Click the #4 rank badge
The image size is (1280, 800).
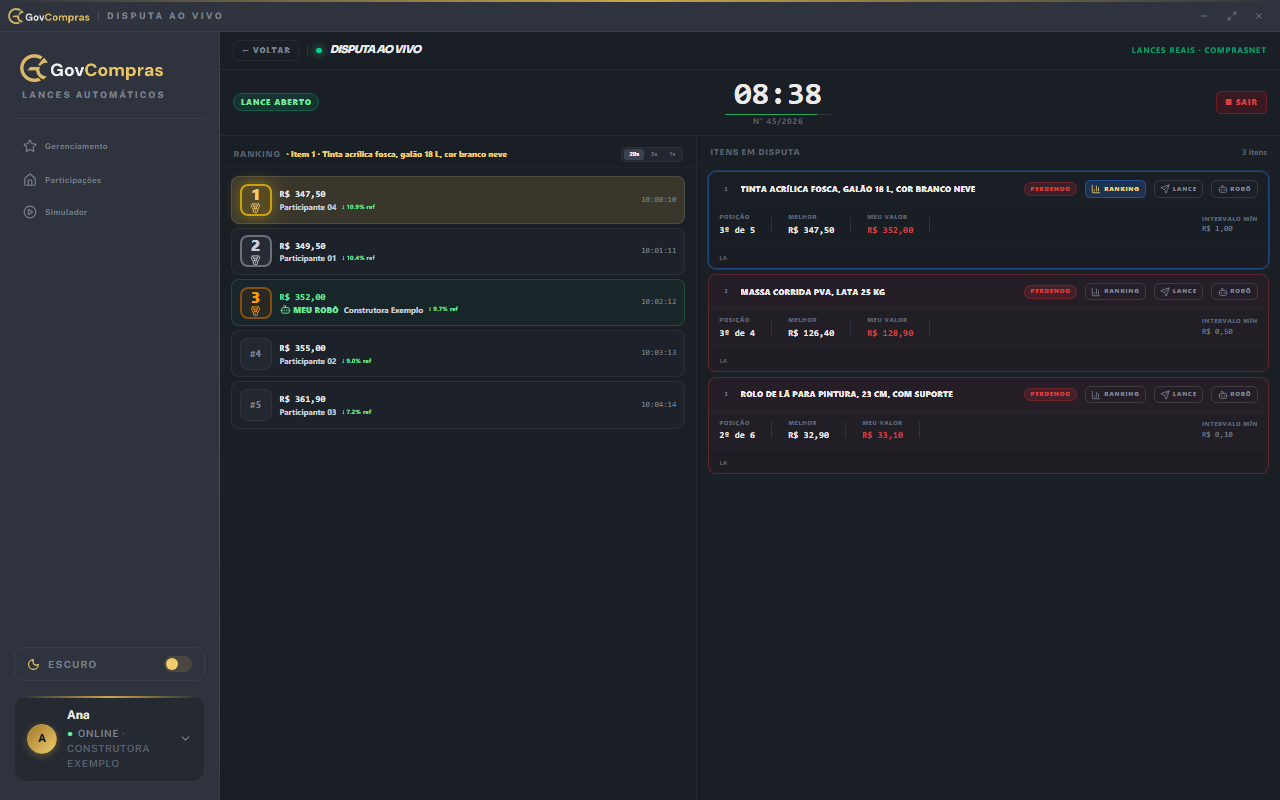coord(256,354)
